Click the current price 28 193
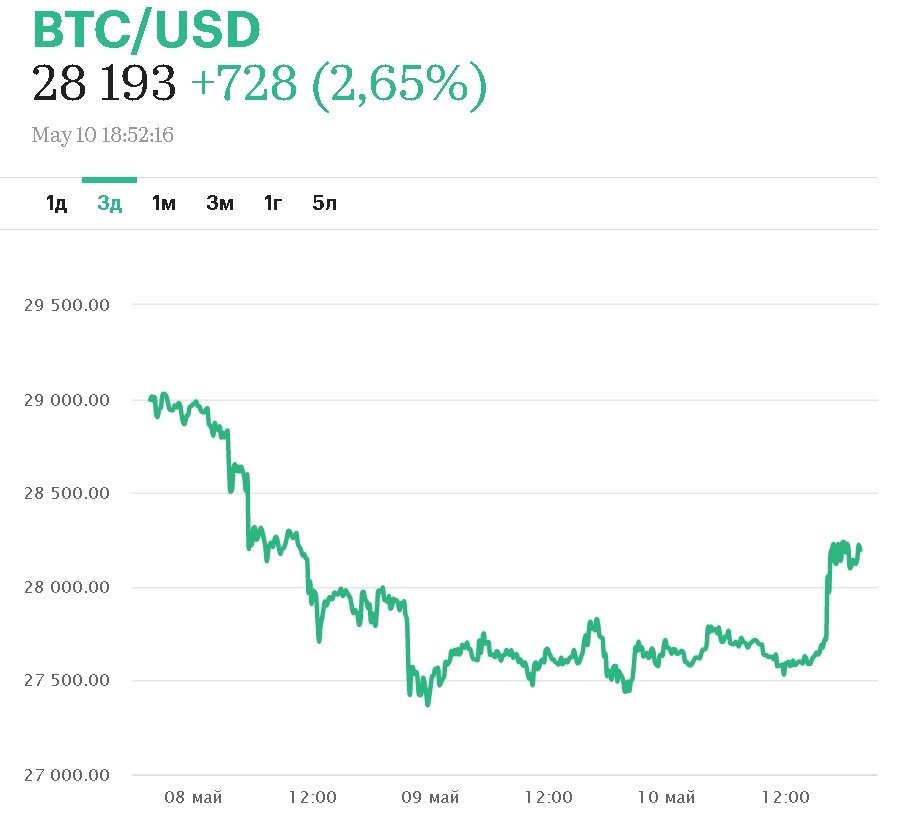The height and width of the screenshot is (833, 922). tap(104, 84)
